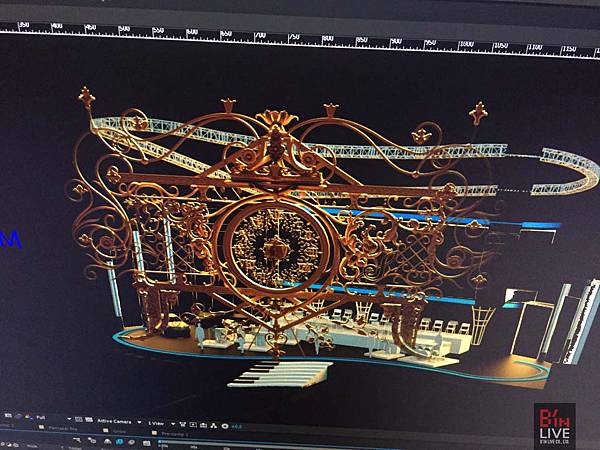Screen dimensions: 600x450
Task: Open the Full resolution dropdown
Action: (x=54, y=418)
